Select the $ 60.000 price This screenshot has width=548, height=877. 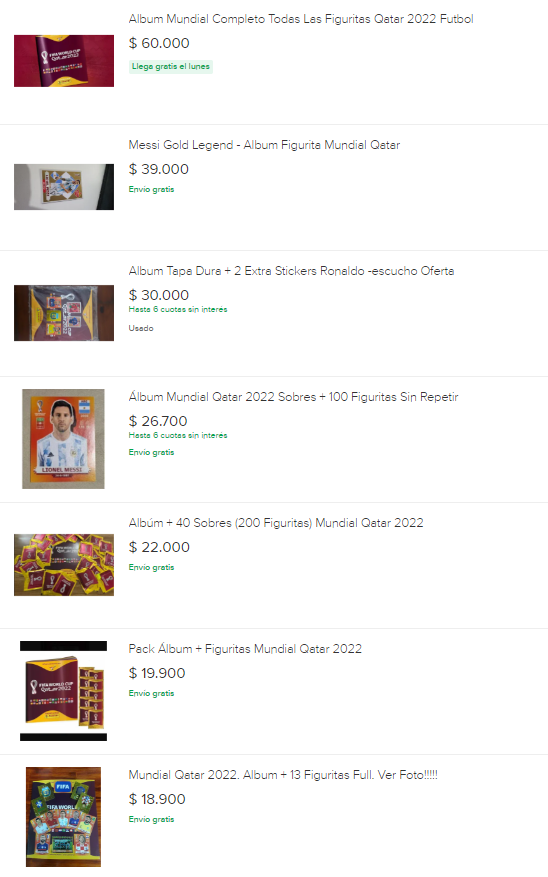coord(159,43)
